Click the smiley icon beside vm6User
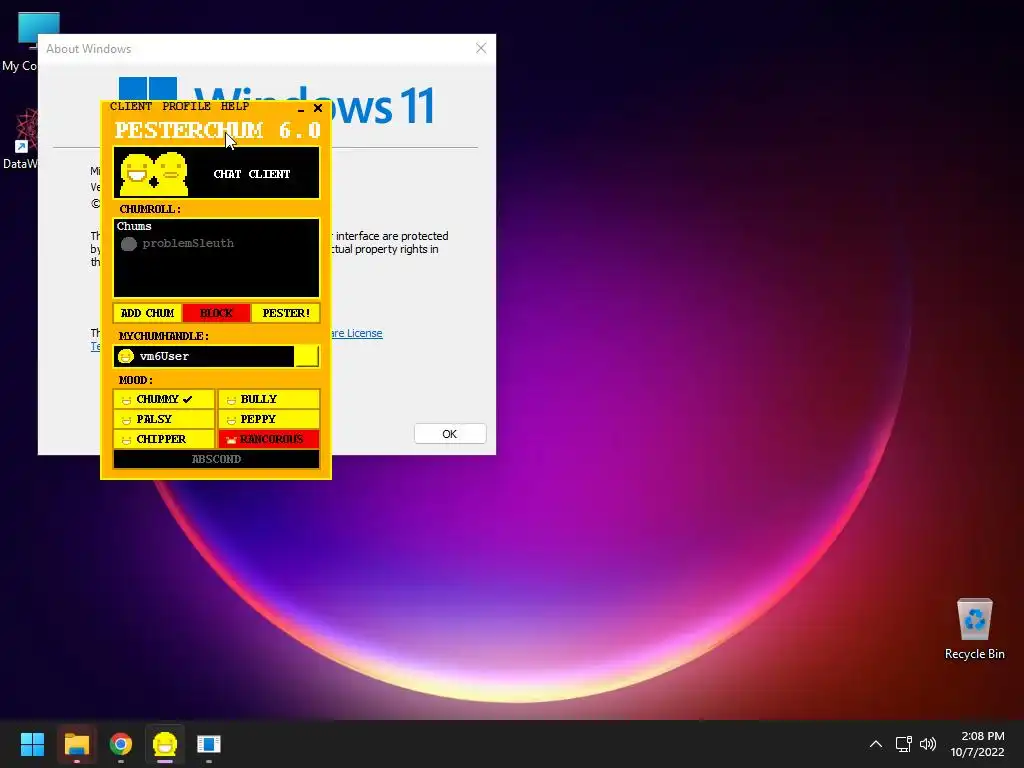 (125, 356)
